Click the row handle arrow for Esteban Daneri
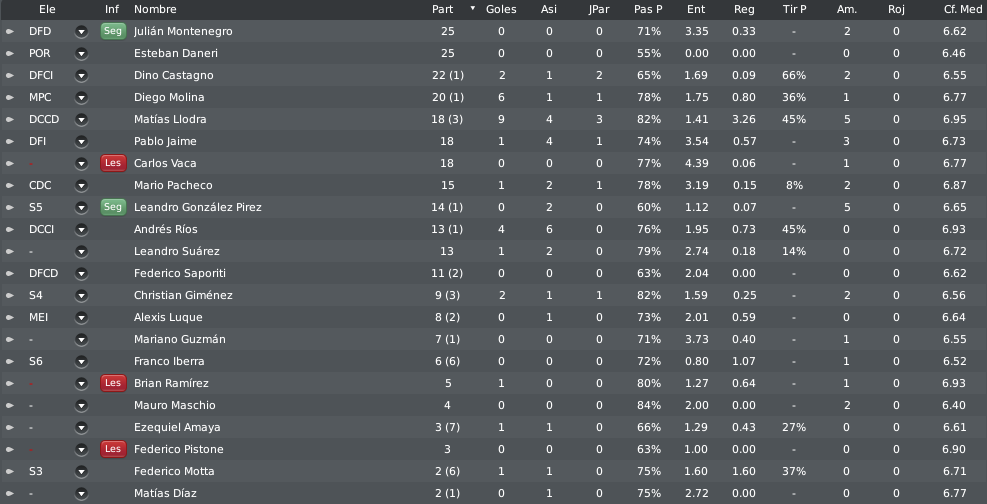The height and width of the screenshot is (504, 987). pyautogui.click(x=9, y=53)
